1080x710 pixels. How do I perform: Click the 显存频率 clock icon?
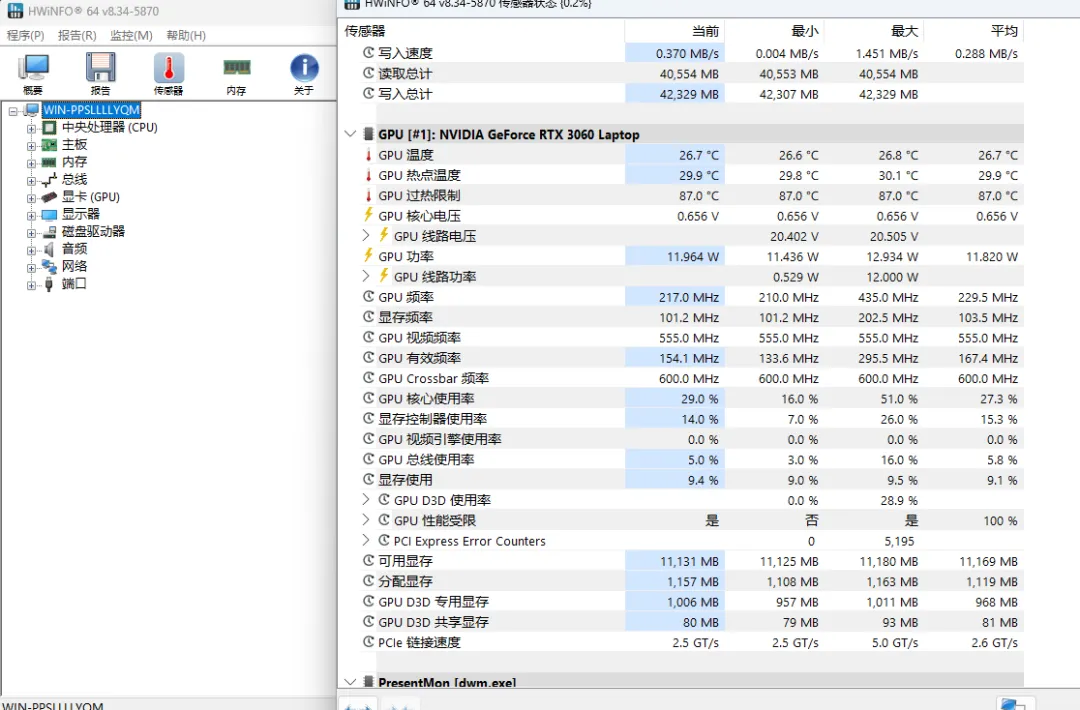[x=368, y=317]
